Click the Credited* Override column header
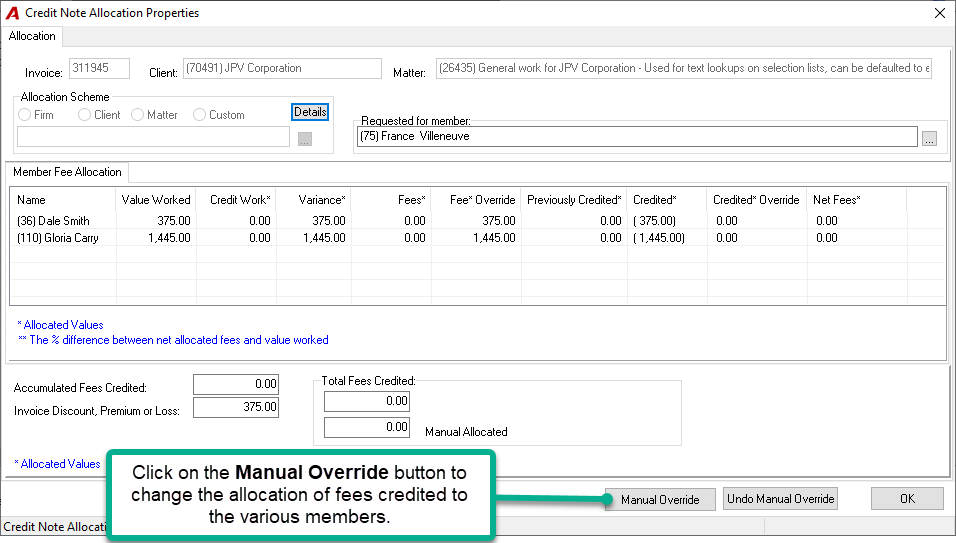The image size is (956, 543). [x=757, y=200]
